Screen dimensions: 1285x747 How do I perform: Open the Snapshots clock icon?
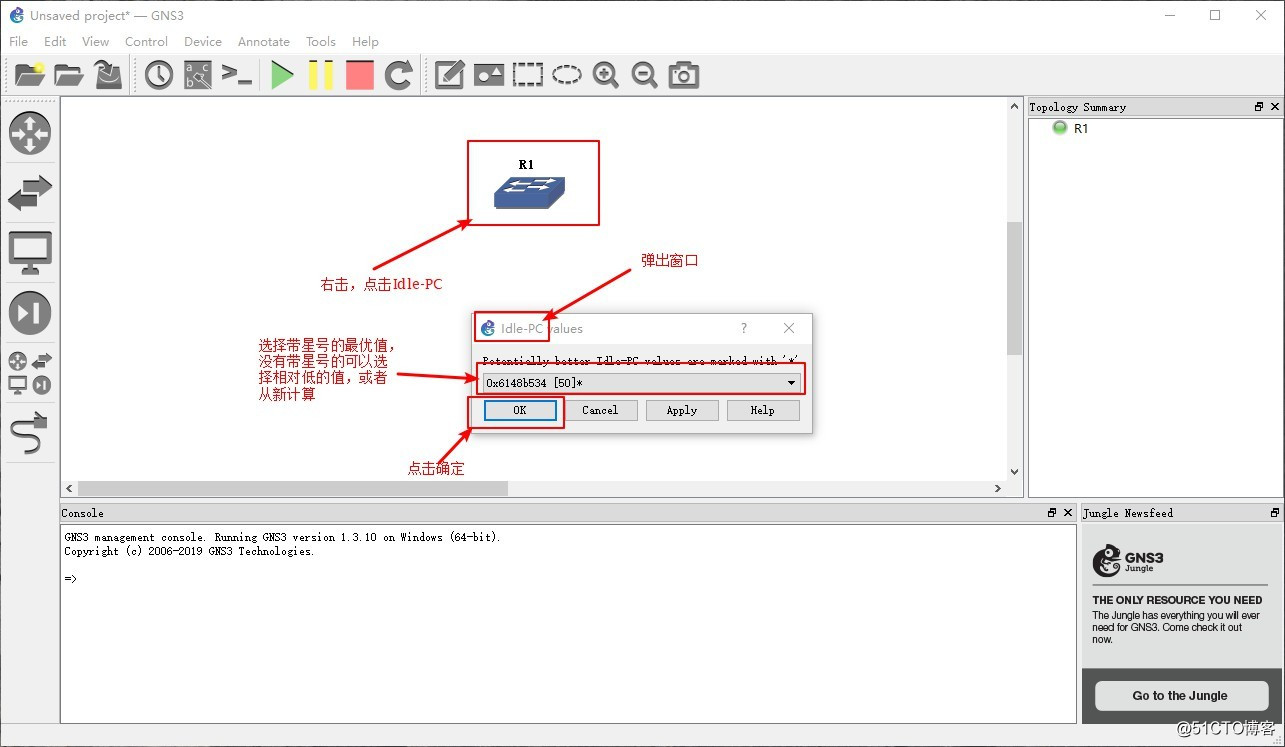(x=159, y=75)
